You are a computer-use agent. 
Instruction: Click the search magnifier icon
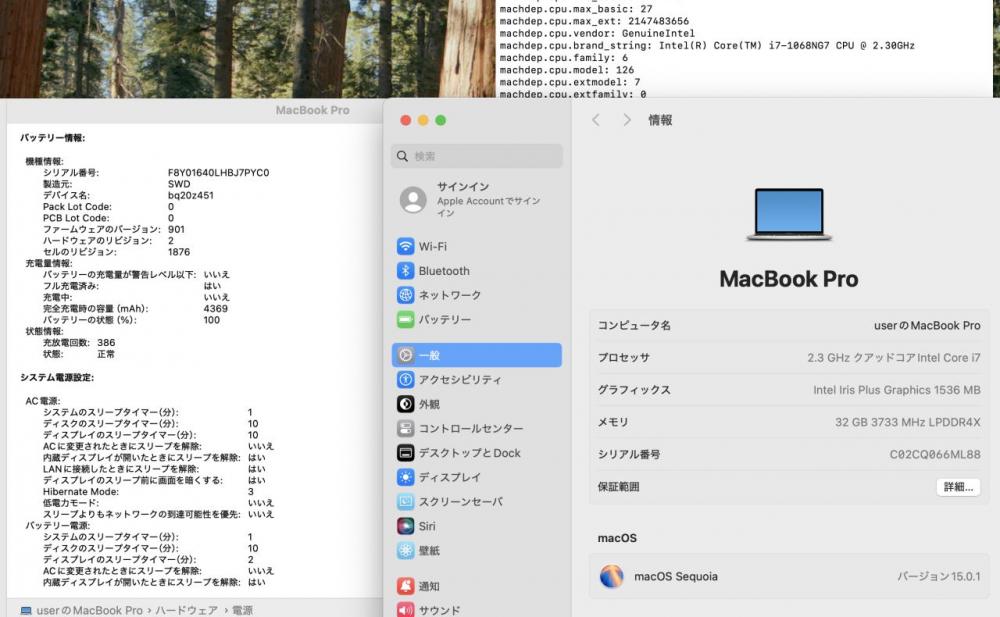pos(402,156)
